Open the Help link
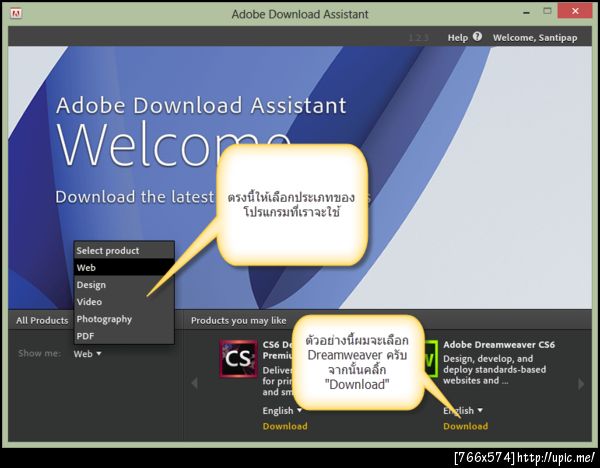Viewport: 600px width, 468px height. 458,38
